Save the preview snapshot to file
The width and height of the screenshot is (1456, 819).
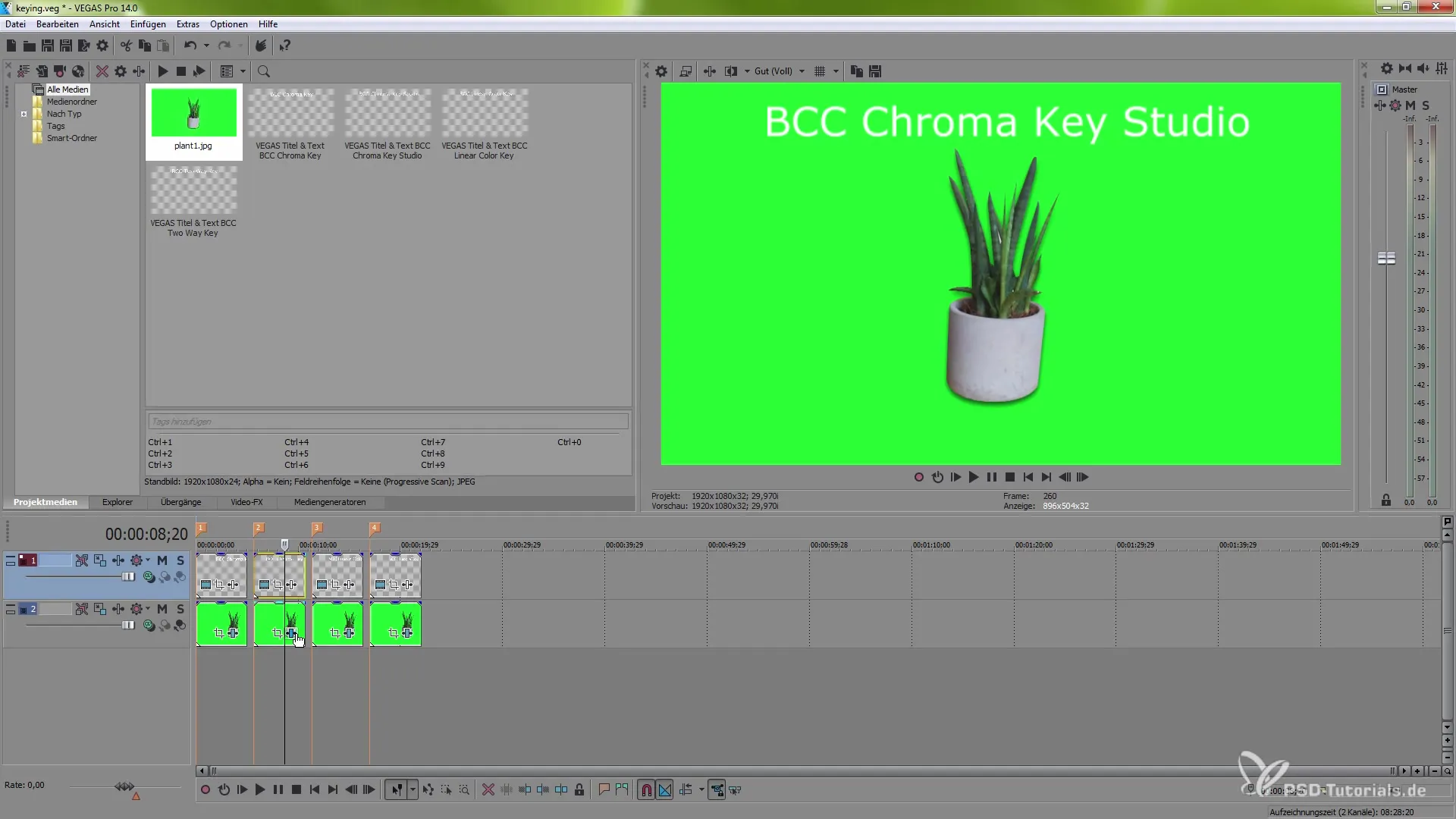(x=875, y=71)
